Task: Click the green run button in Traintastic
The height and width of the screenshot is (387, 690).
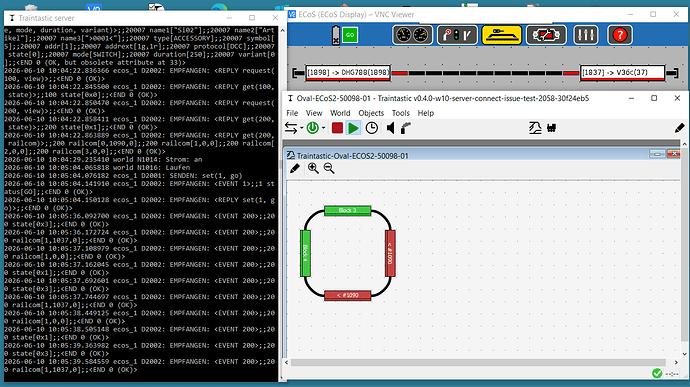Action: pyautogui.click(x=353, y=128)
